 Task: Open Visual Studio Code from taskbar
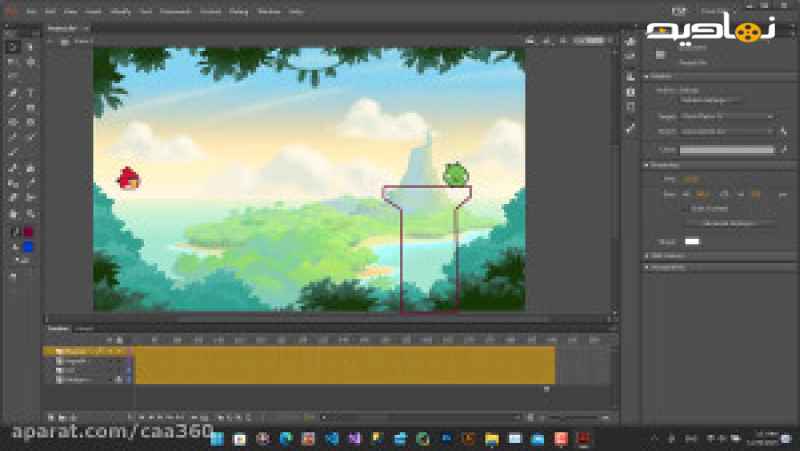pyautogui.click(x=332, y=438)
